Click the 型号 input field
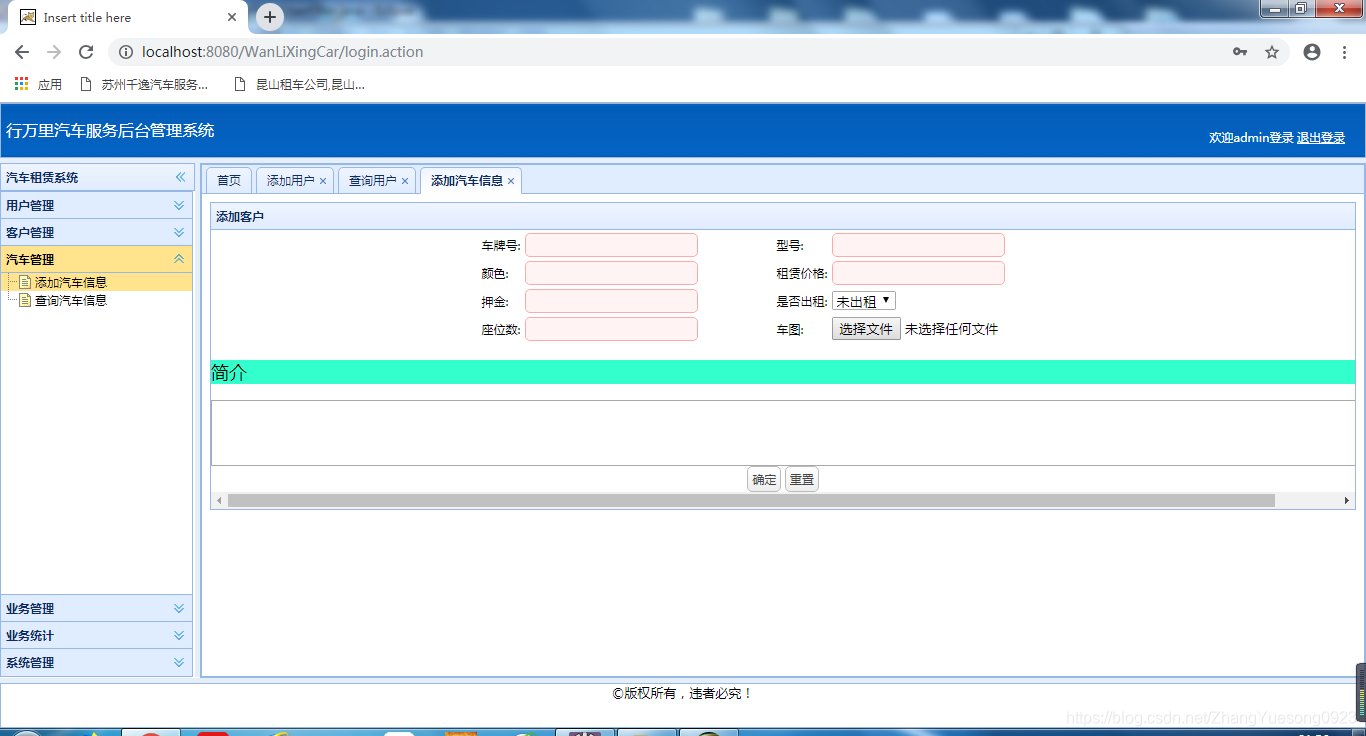Image resolution: width=1366 pixels, height=736 pixels. [918, 245]
